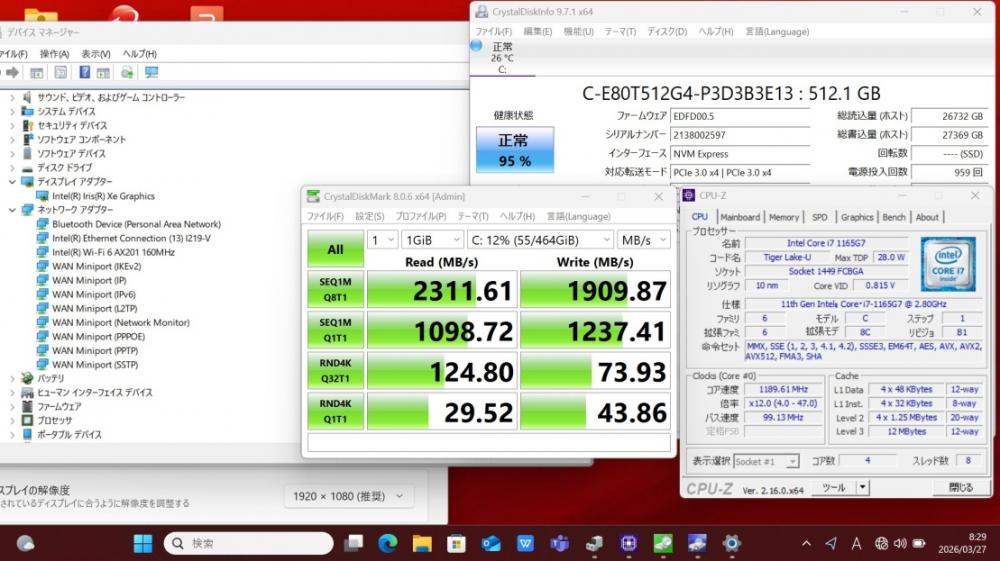Click the help icon in Device Manager toolbar
Screen dimensions: 1000x561
click(84, 73)
